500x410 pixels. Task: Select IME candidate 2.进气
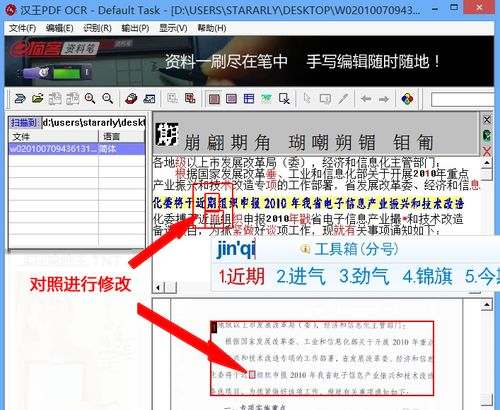pos(301,276)
